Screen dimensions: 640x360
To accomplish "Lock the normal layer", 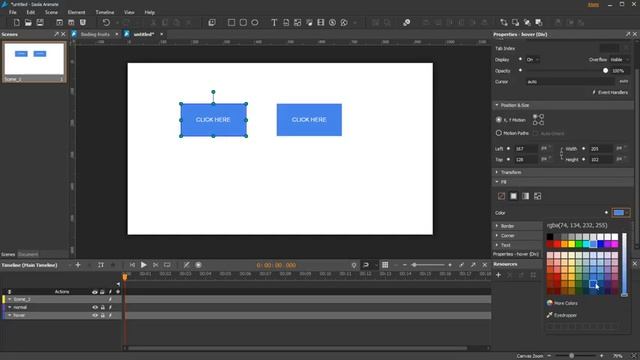I will [x=102, y=307].
